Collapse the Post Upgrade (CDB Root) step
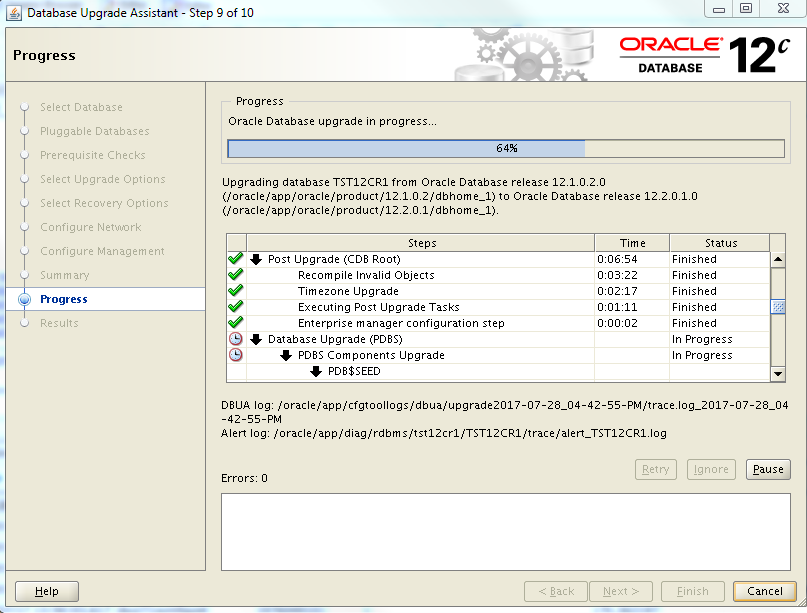The width and height of the screenshot is (807, 613). [x=256, y=260]
